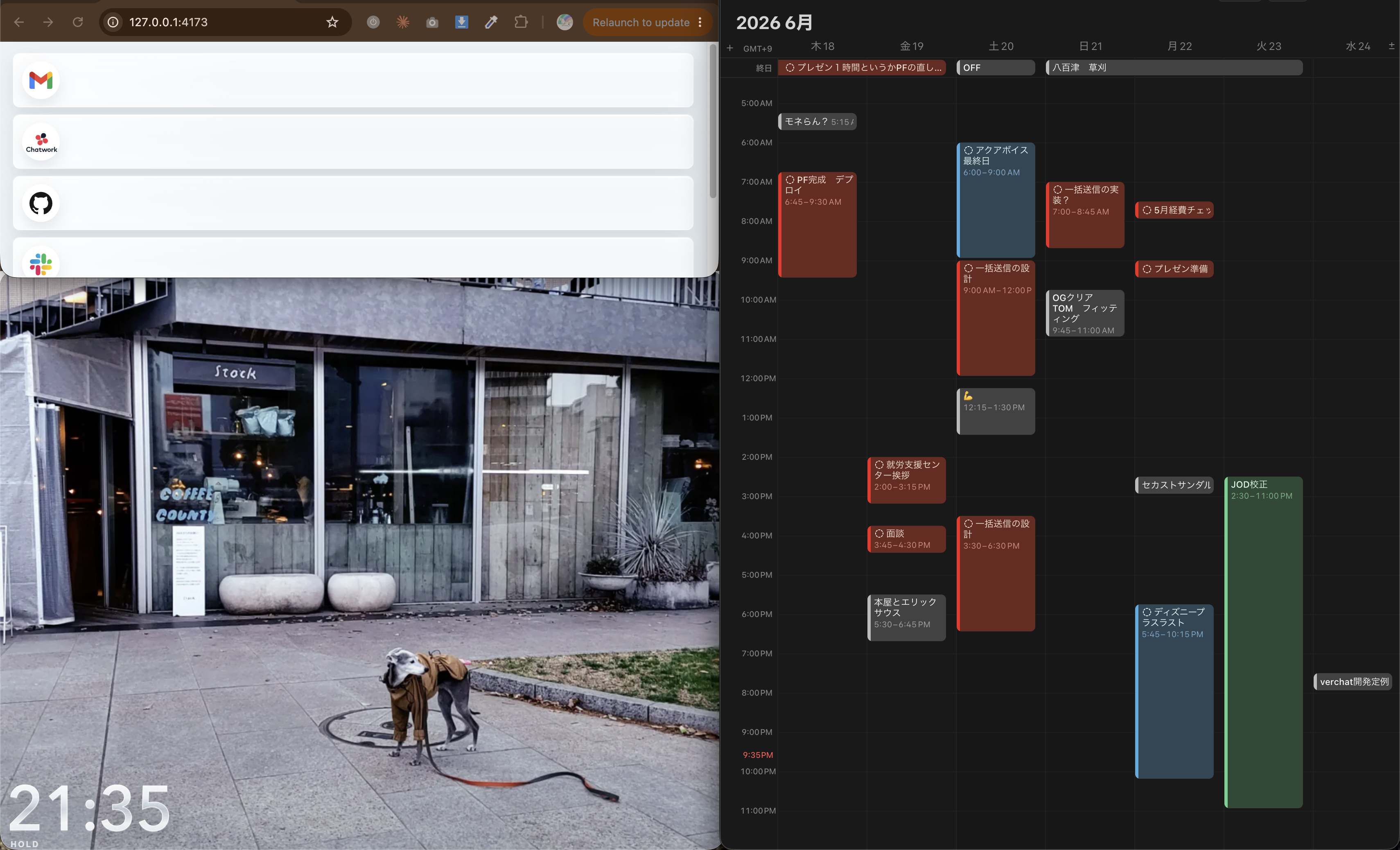
Task: Click the power-shaped extension icon
Action: tap(373, 22)
